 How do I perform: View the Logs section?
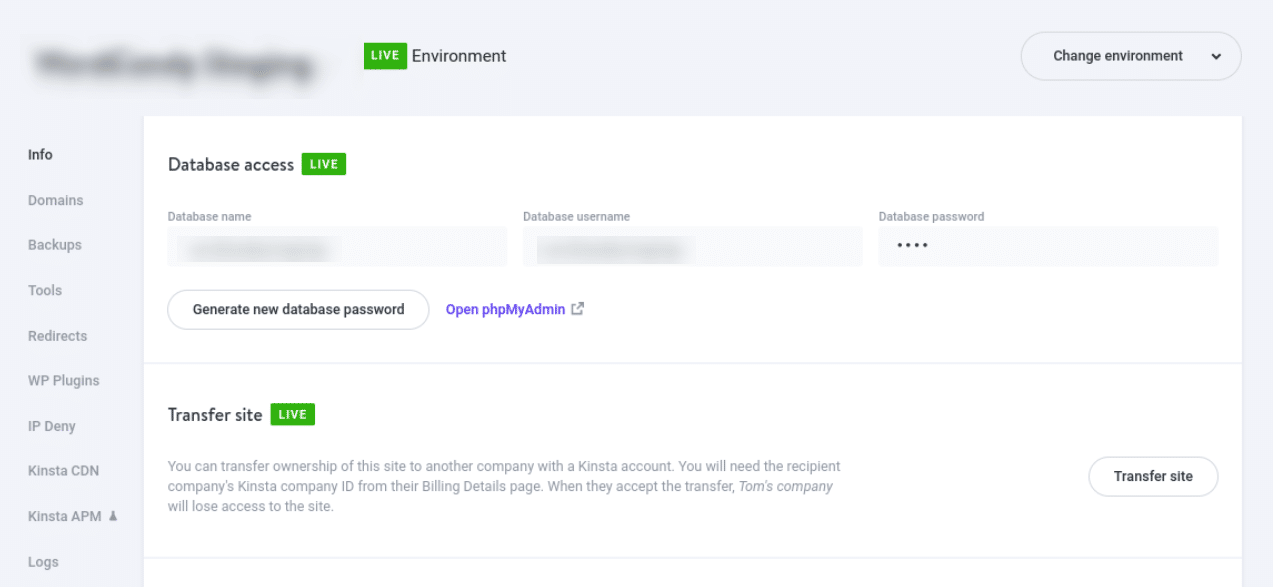pos(43,562)
